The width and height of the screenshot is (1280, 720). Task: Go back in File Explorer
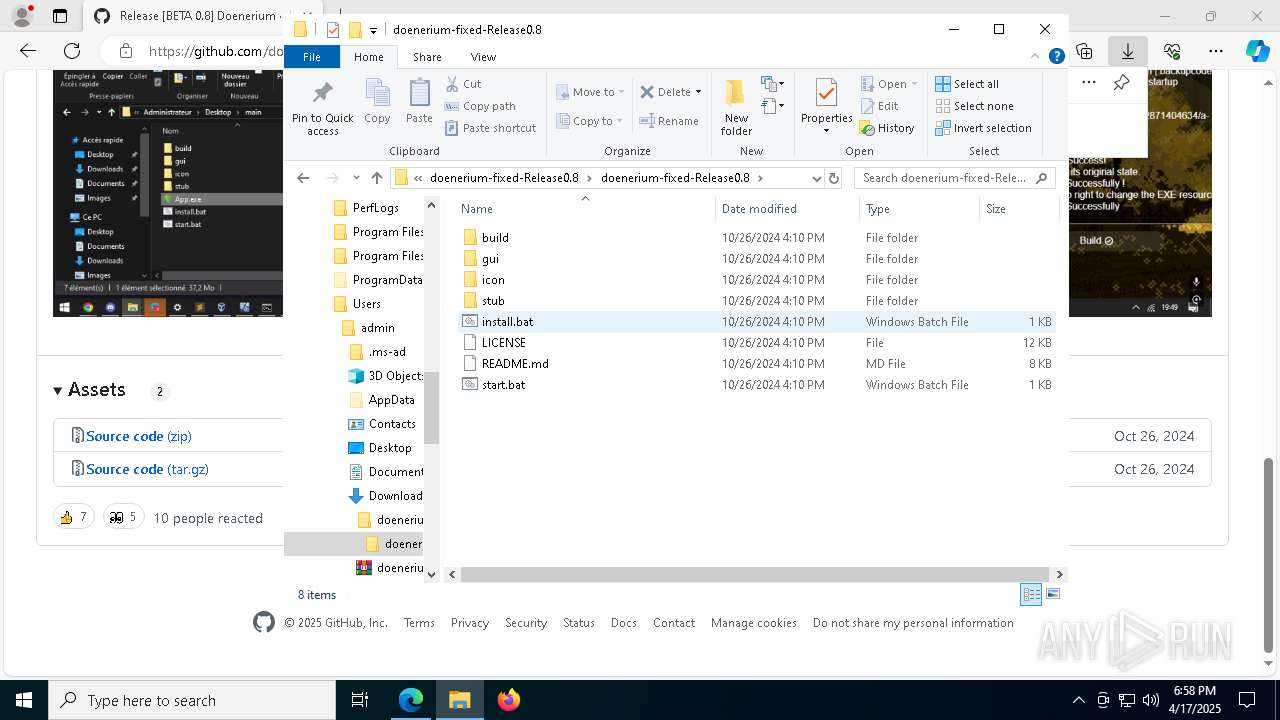pos(303,178)
